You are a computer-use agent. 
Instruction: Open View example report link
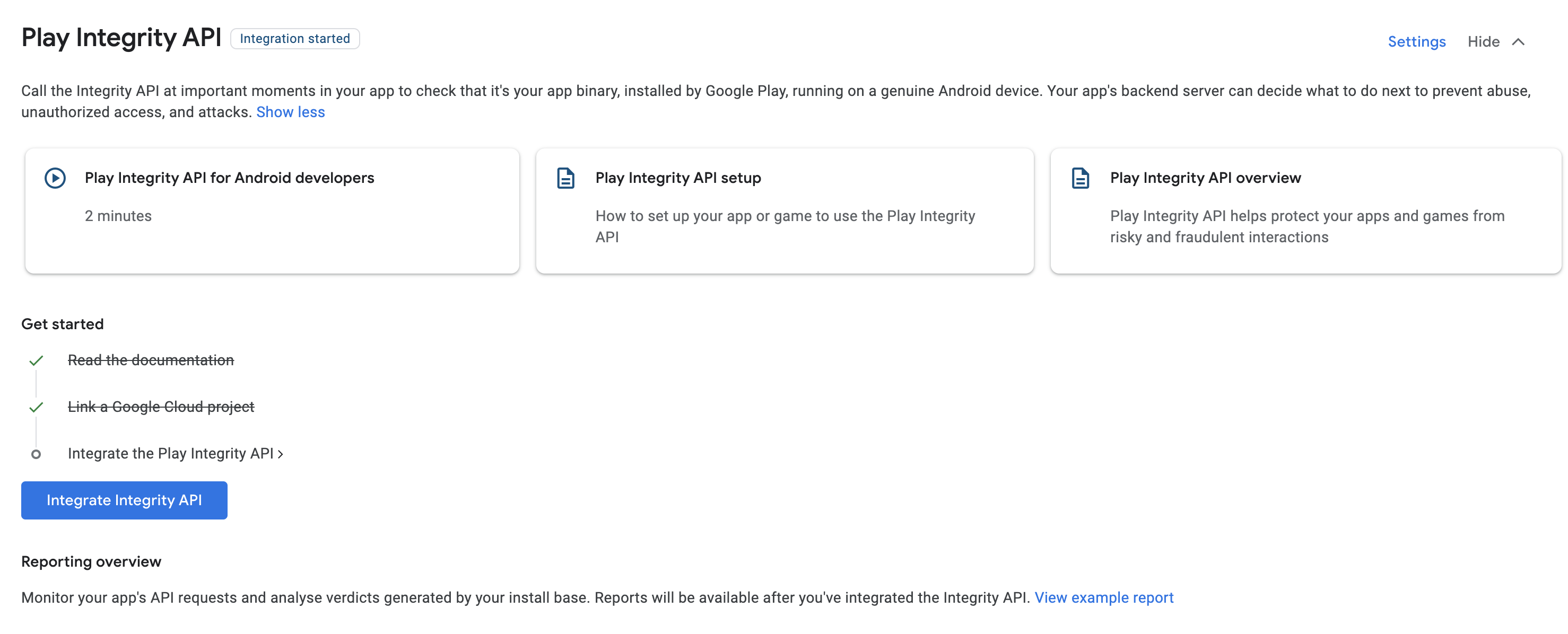pos(1103,597)
